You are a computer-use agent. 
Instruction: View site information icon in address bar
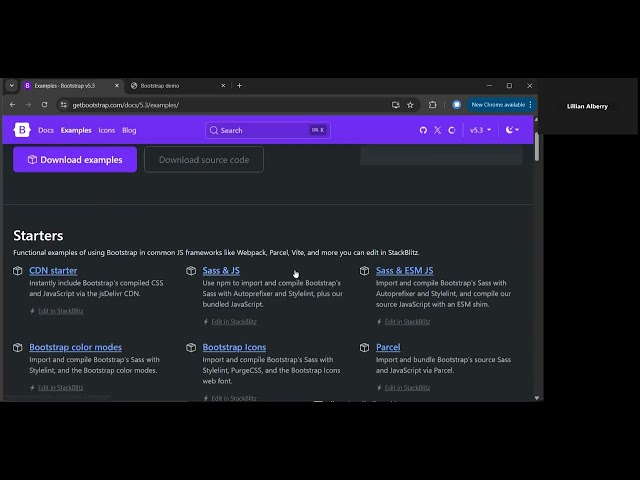64,105
